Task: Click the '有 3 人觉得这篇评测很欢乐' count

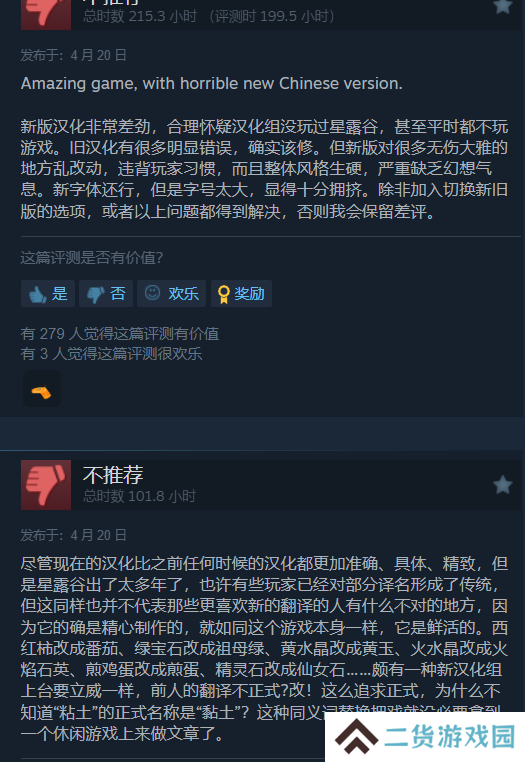Action: point(111,354)
